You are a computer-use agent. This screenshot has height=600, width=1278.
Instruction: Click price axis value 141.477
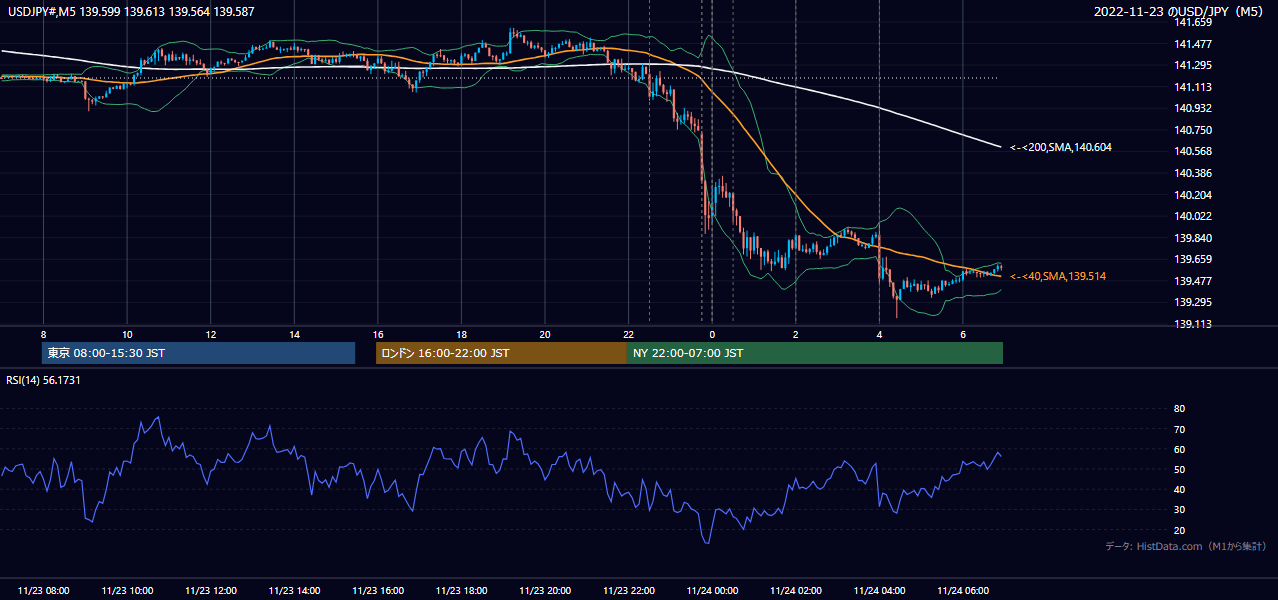coord(1194,44)
